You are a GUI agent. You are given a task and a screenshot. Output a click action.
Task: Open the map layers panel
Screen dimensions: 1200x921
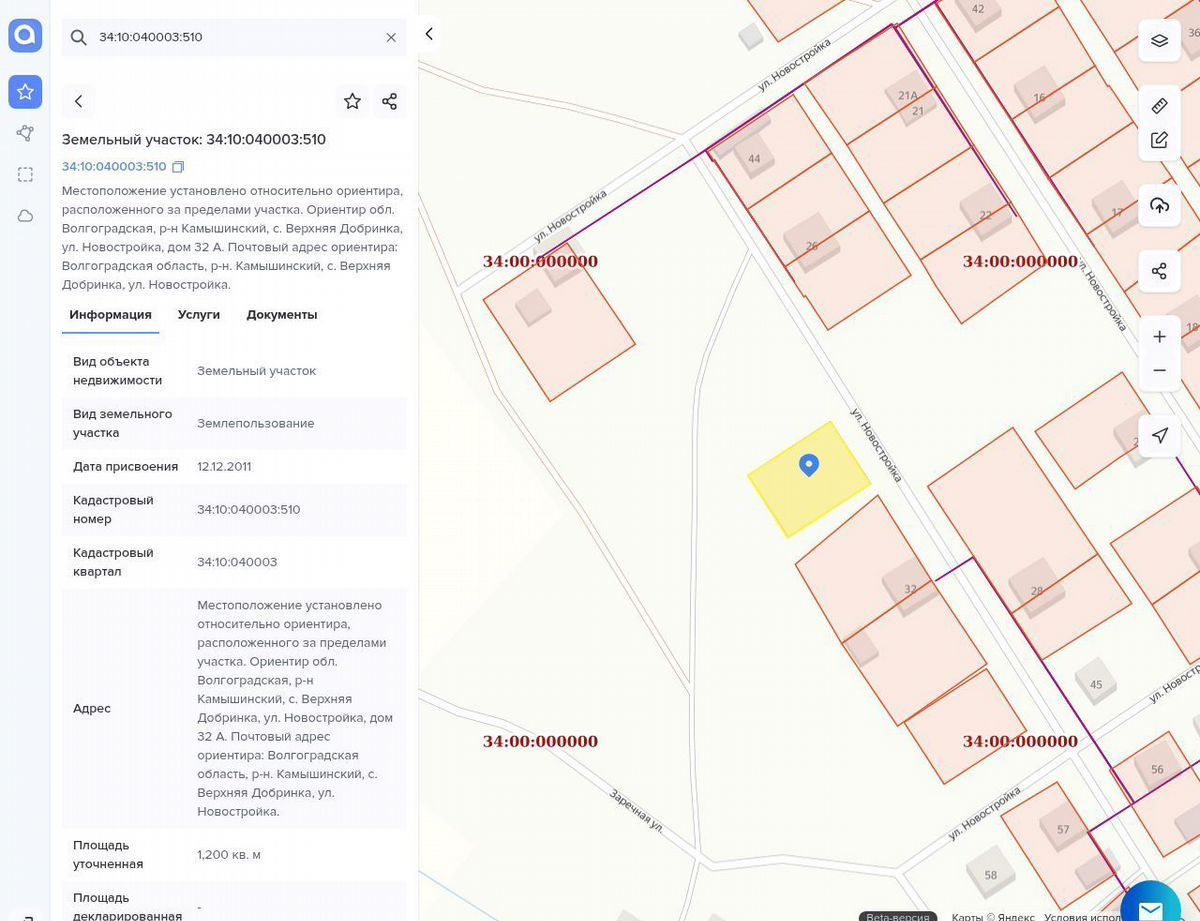tap(1159, 41)
